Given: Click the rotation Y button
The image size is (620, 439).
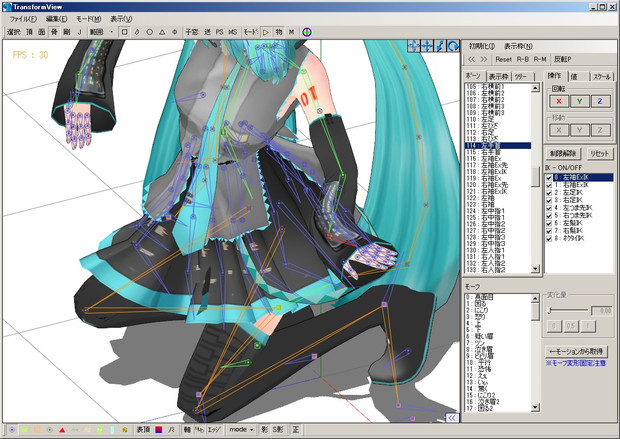Looking at the screenshot, I should [579, 101].
